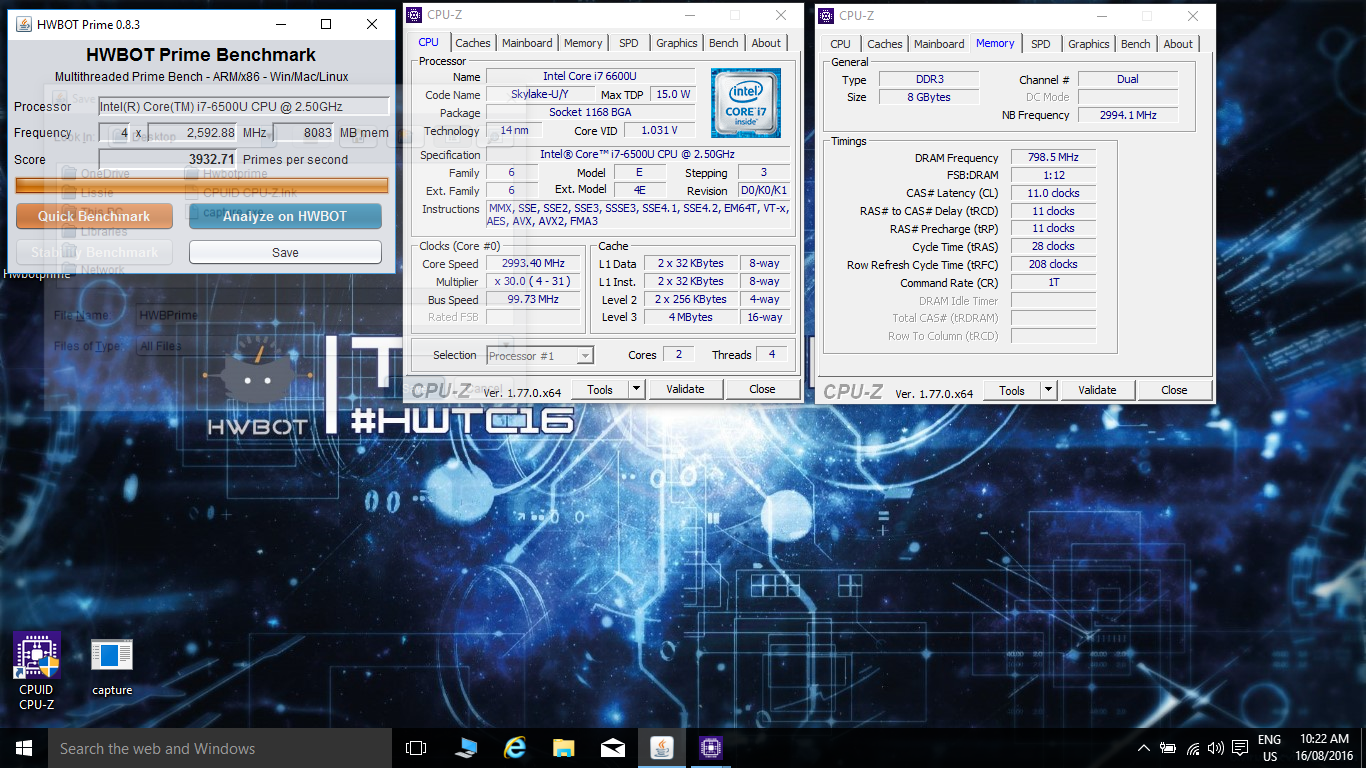Open SPD tab in right CPU-Z window
Image resolution: width=1366 pixels, height=768 pixels.
coord(1041,44)
